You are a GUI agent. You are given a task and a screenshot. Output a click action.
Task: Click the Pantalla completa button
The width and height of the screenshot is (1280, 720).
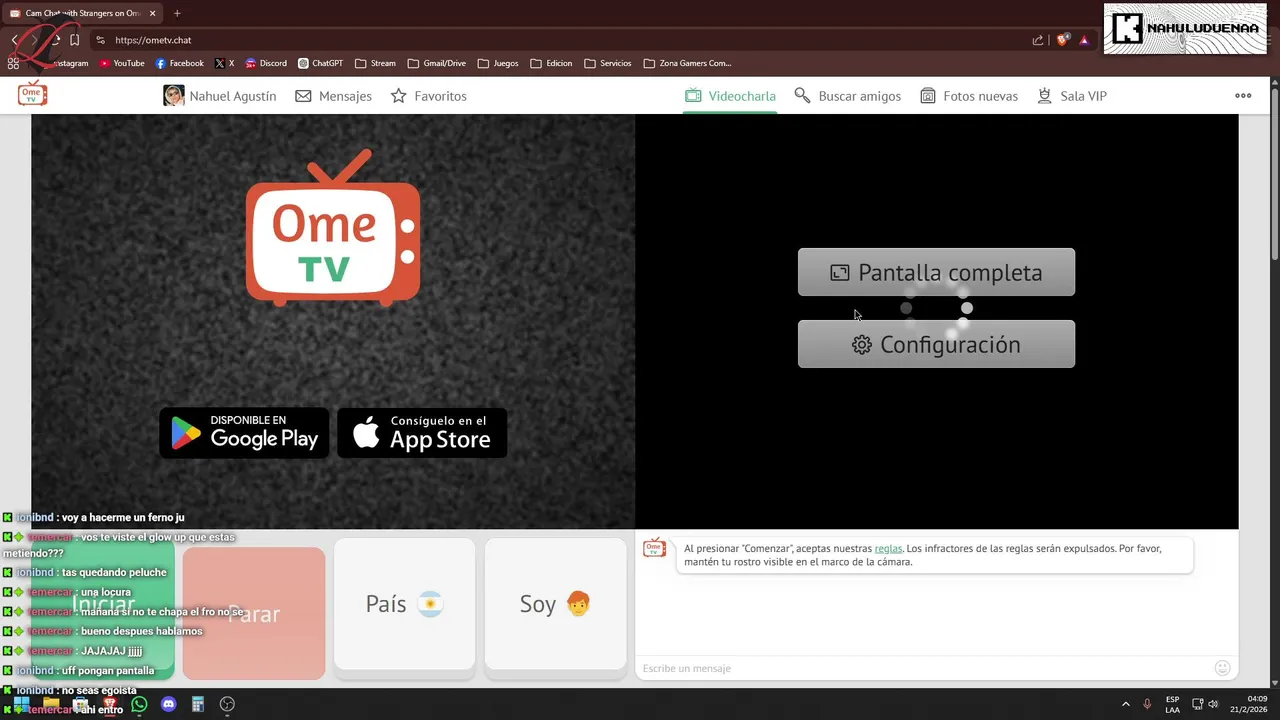click(936, 272)
